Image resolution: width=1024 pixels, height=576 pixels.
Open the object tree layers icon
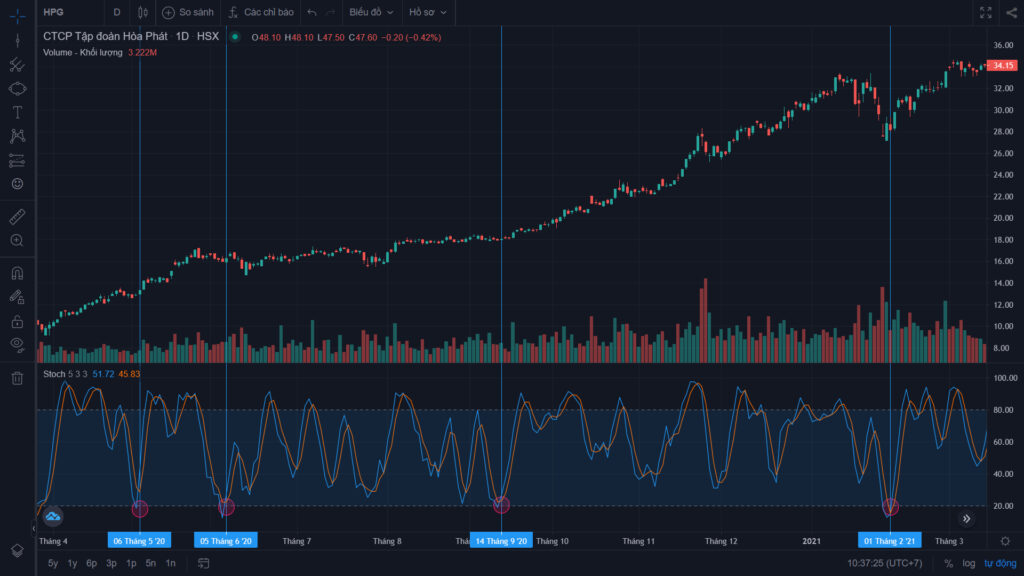[x=18, y=551]
